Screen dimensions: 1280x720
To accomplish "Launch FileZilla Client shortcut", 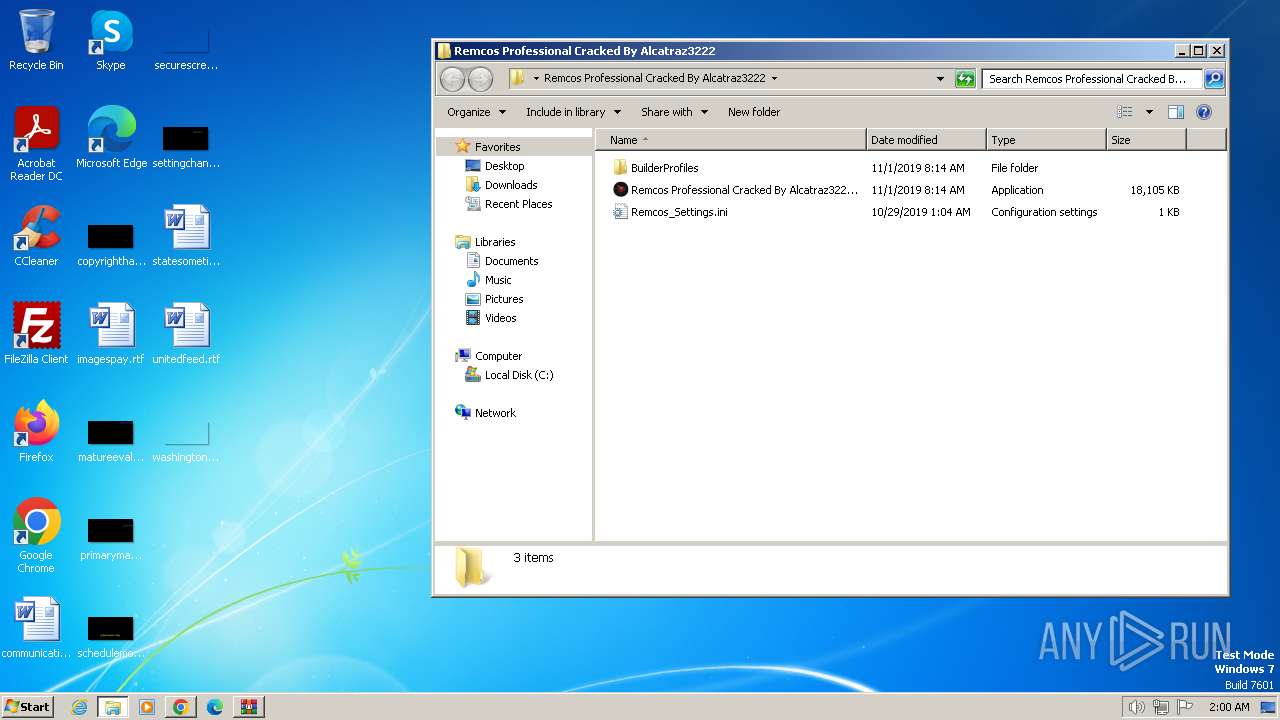I will coord(36,334).
